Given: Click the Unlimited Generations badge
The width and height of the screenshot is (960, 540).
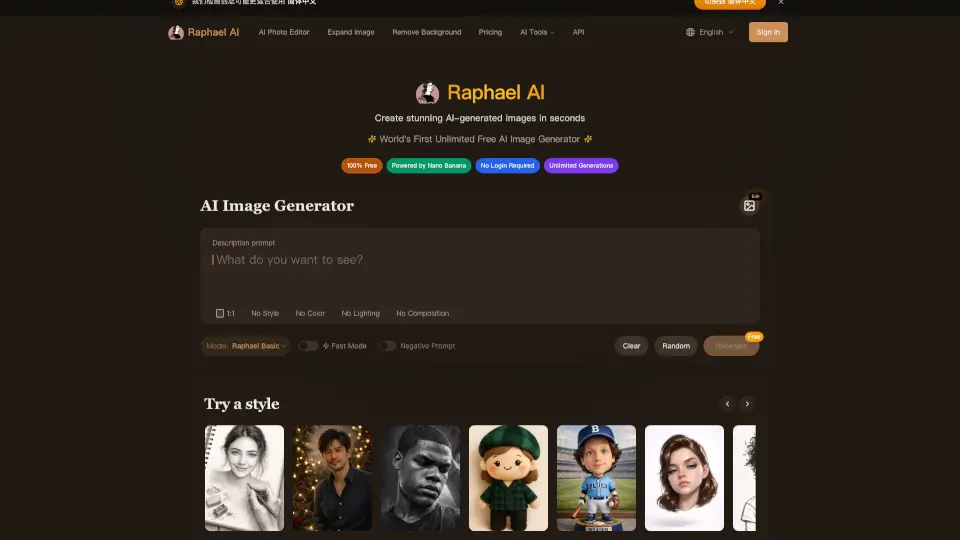Looking at the screenshot, I should click(x=581, y=166).
